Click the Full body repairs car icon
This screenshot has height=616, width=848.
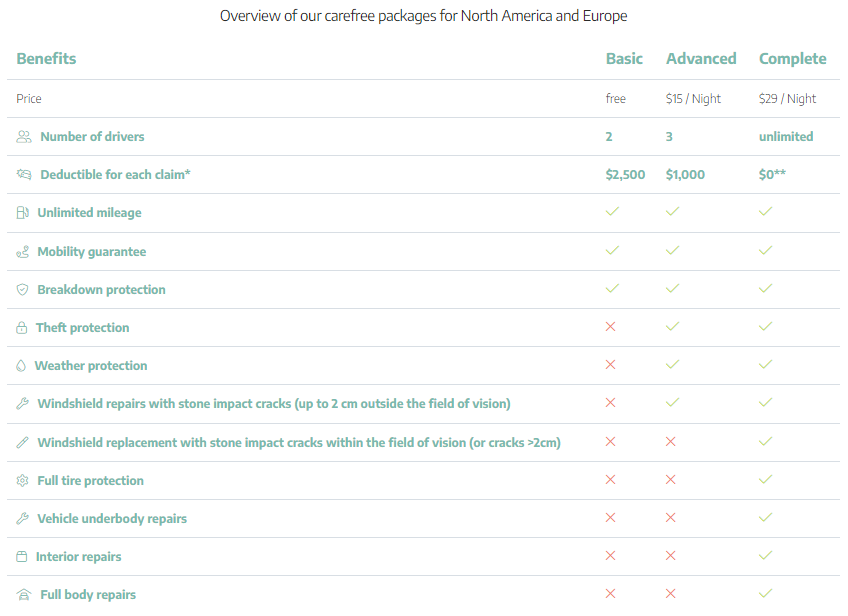click(x=24, y=594)
